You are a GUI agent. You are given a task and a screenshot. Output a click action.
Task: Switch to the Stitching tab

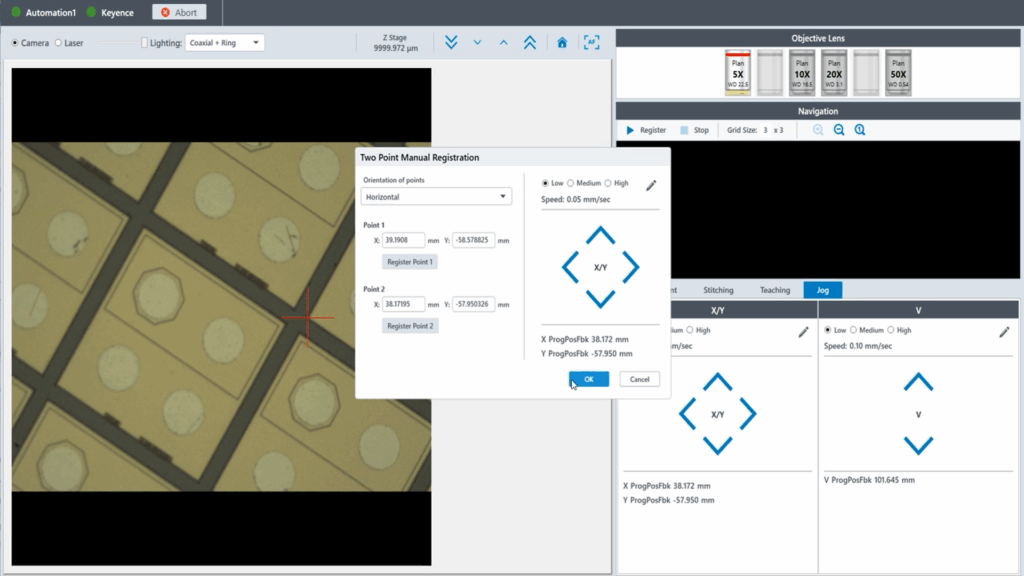718,290
